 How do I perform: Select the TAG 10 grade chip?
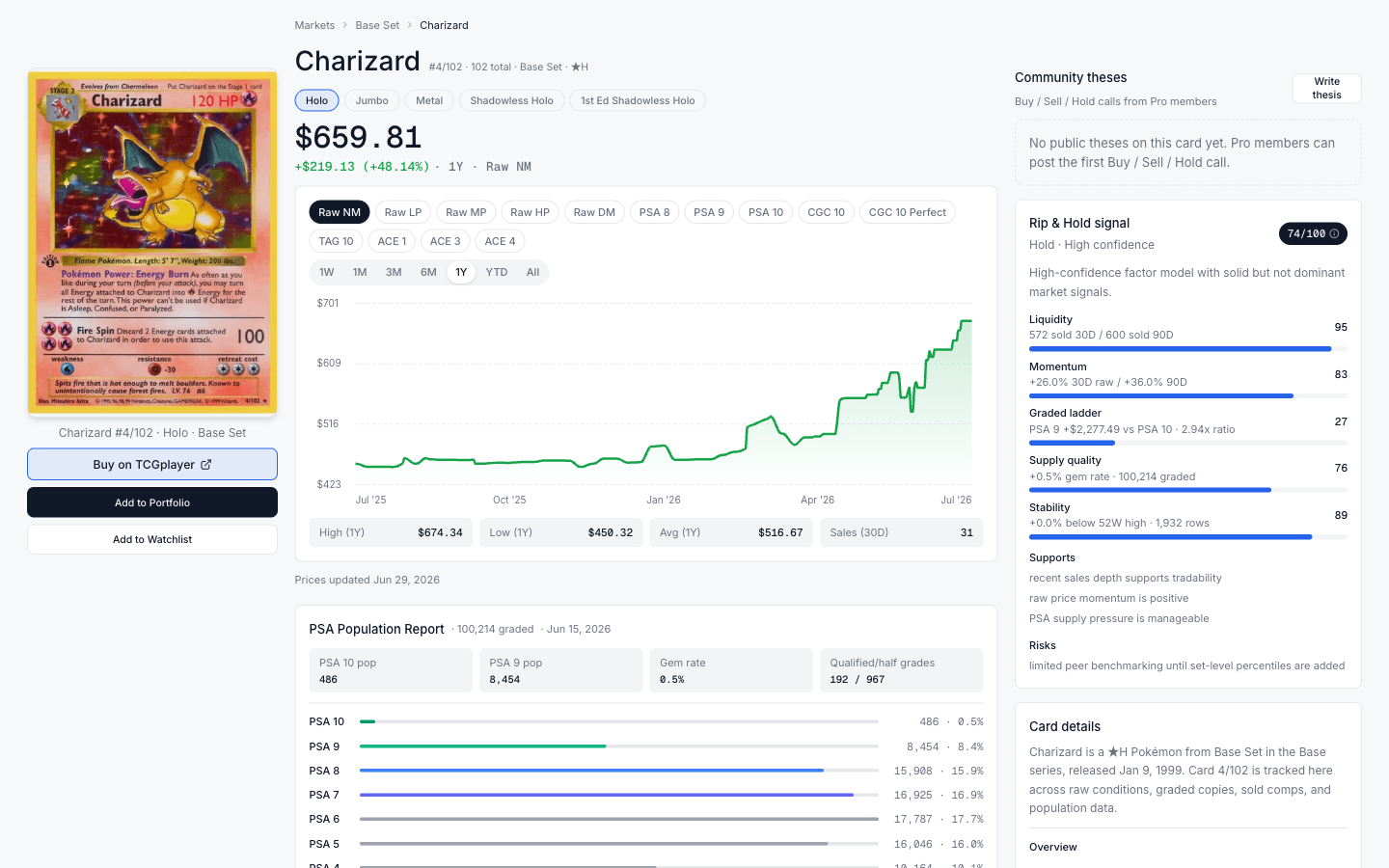tap(336, 241)
